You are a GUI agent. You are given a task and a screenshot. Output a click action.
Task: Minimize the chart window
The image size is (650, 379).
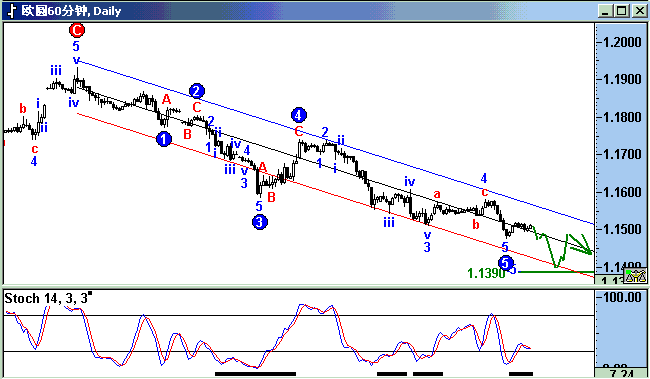click(605, 11)
